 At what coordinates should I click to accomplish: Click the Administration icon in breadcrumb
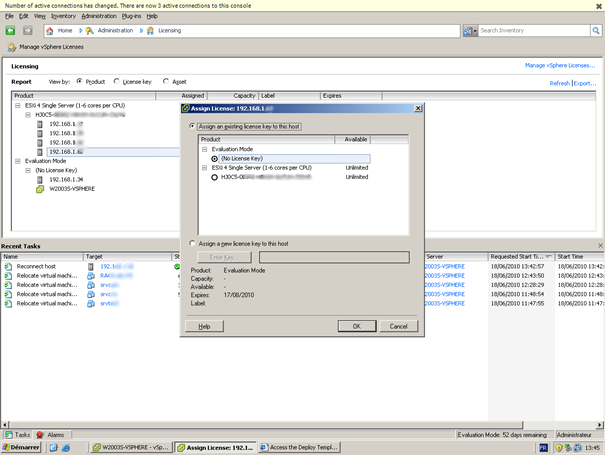coord(90,31)
